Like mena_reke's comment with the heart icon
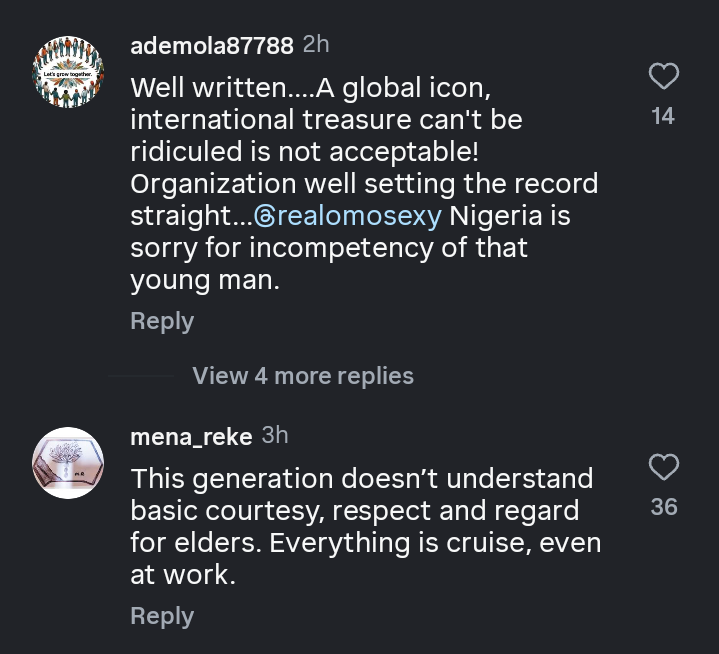The height and width of the screenshot is (654, 719). click(664, 467)
